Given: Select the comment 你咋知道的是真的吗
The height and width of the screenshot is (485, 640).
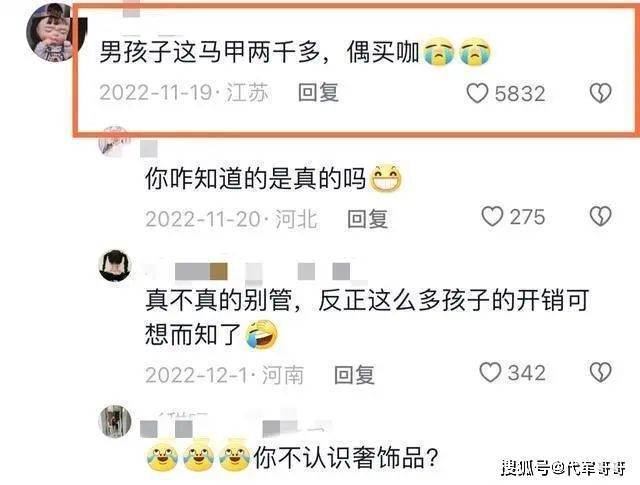Looking at the screenshot, I should (273, 178).
